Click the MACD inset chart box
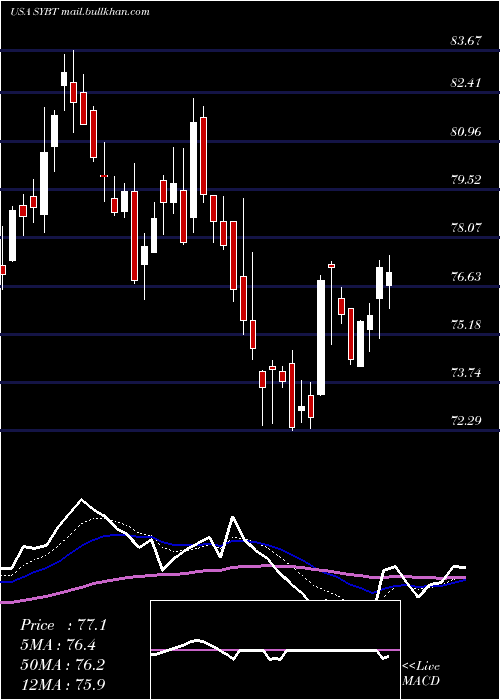The width and height of the screenshot is (500, 700). pos(275,650)
